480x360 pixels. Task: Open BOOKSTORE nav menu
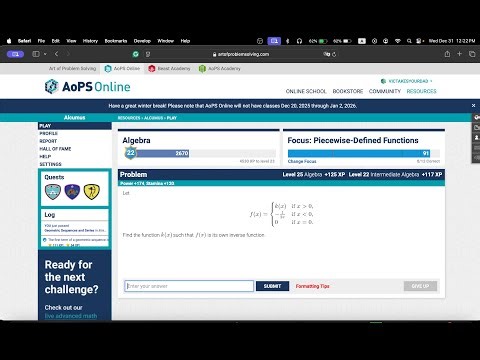348,91
